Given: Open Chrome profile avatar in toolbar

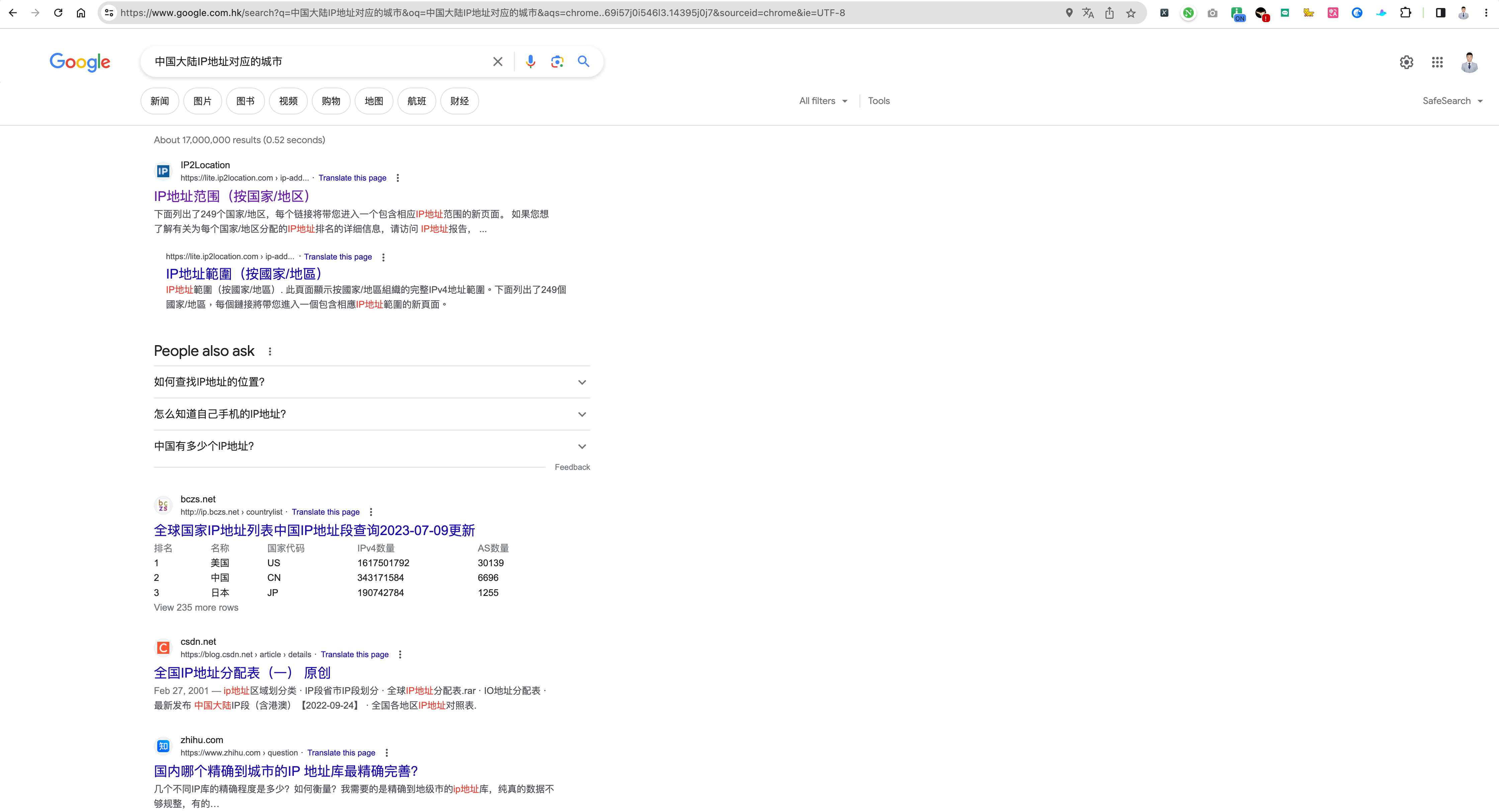Looking at the screenshot, I should click(1464, 13).
